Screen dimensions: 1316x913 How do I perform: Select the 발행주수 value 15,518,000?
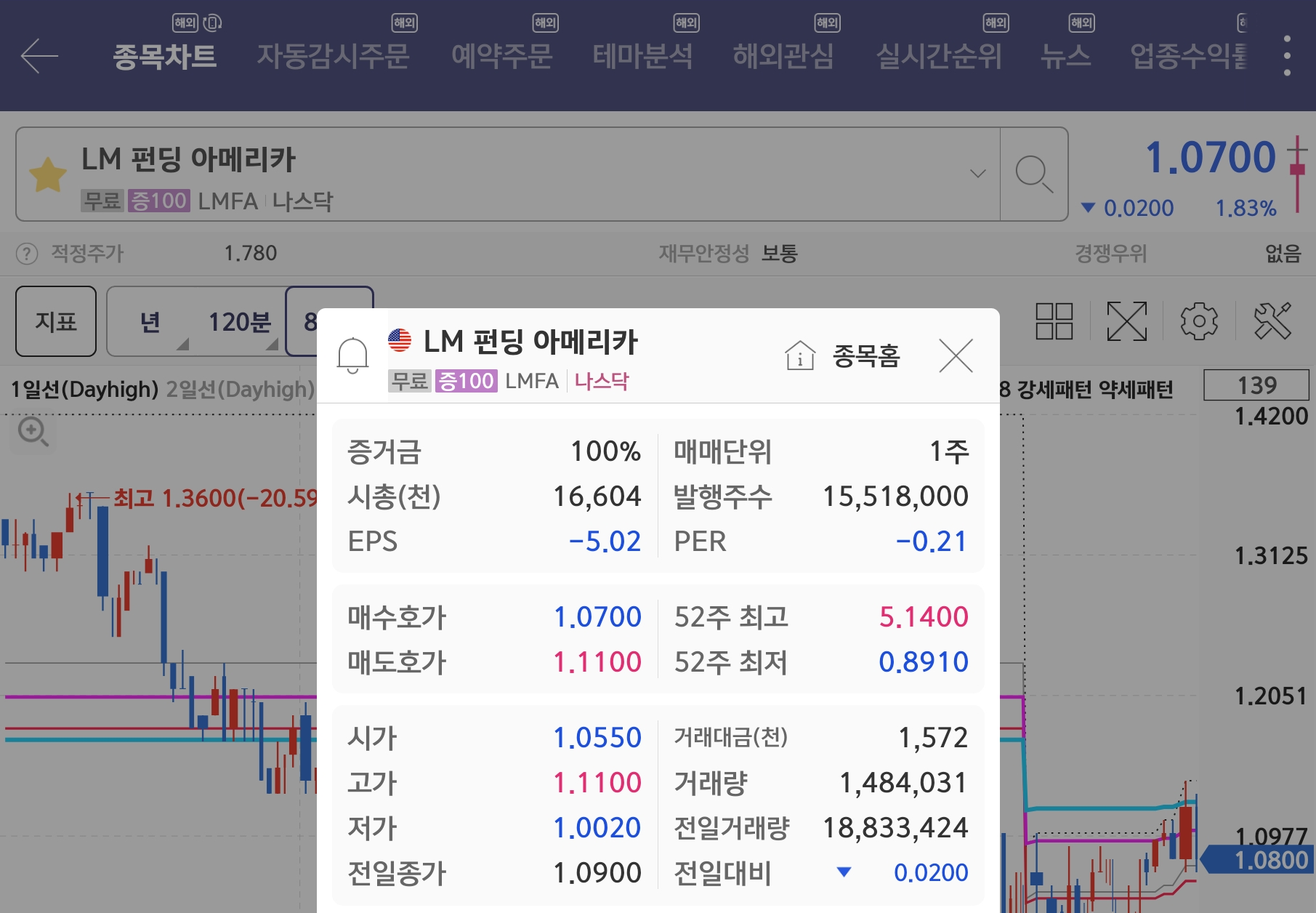point(895,496)
